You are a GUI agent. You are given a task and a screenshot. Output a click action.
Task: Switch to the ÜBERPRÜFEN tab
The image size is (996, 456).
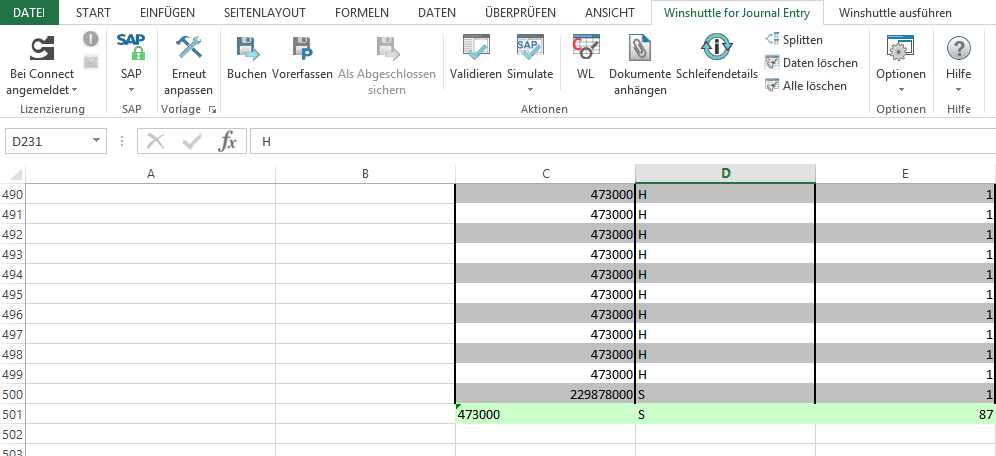[520, 13]
